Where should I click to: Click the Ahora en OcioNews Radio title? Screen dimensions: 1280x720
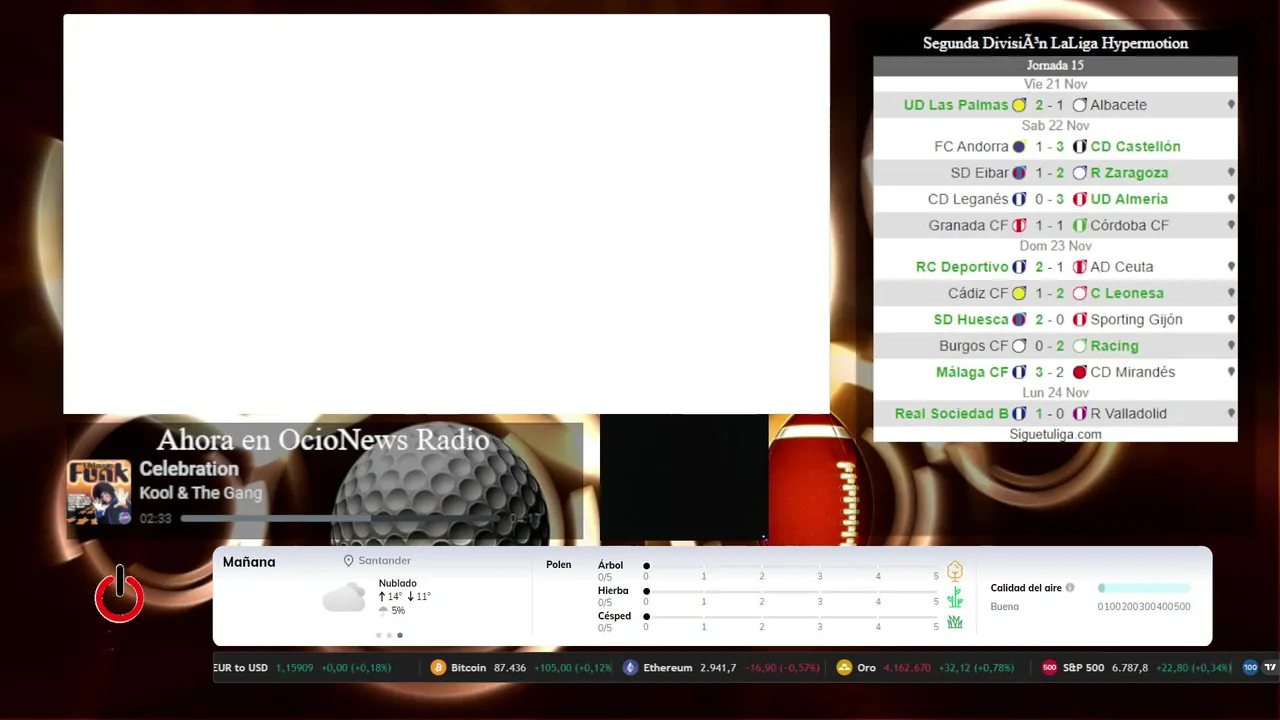click(323, 440)
